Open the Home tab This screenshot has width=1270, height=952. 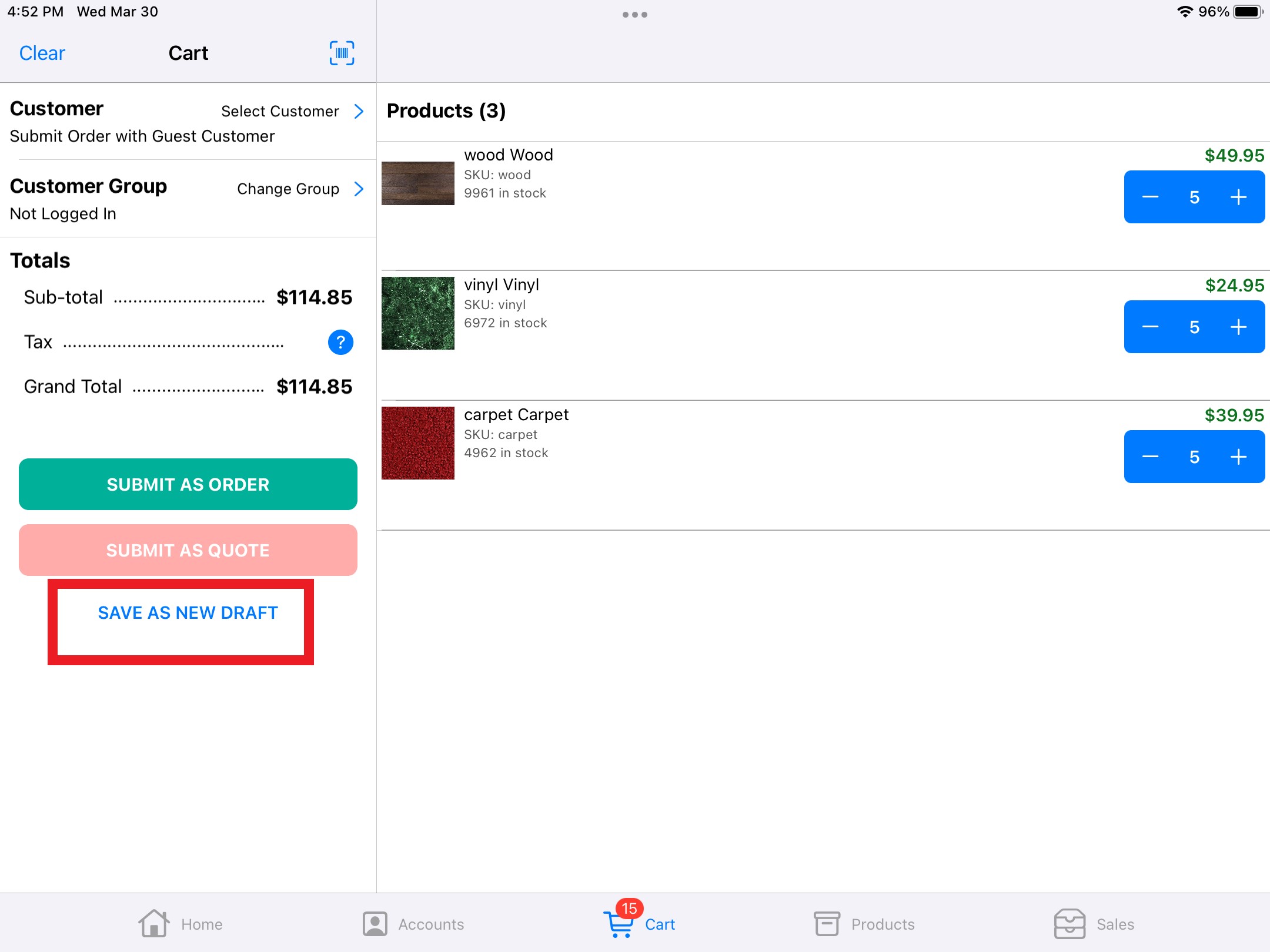point(181,924)
